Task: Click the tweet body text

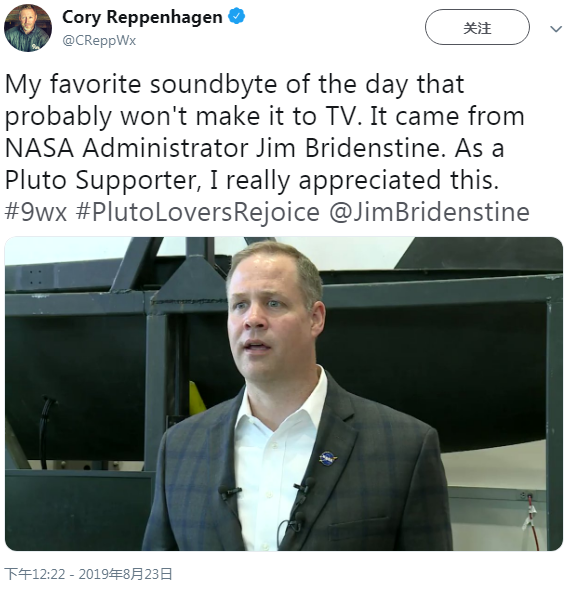Action: (x=267, y=148)
